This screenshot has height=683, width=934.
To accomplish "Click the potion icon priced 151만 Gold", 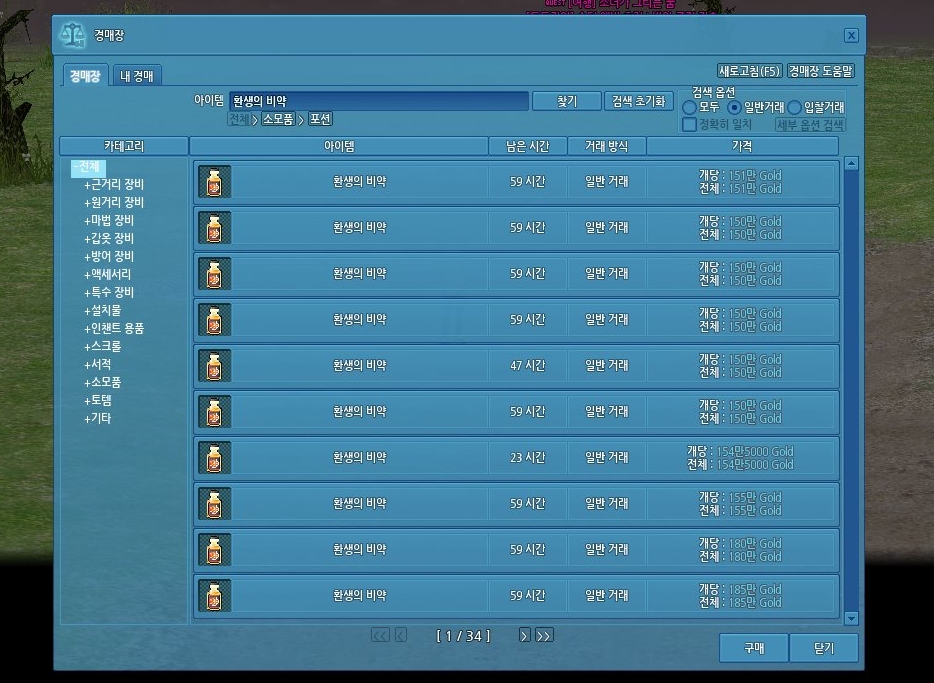I will (x=214, y=182).
